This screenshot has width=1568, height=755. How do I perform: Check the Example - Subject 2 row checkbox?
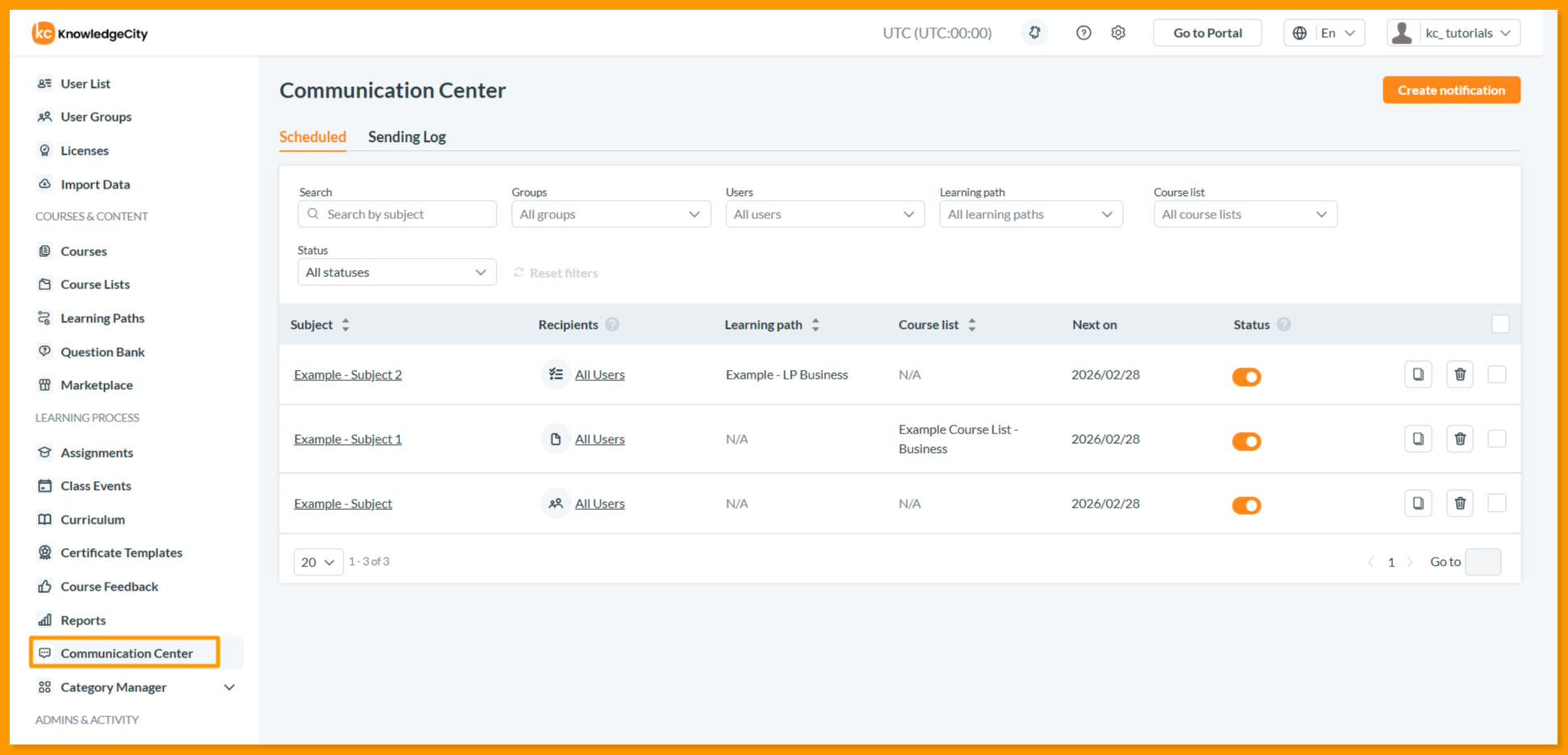pos(1497,375)
